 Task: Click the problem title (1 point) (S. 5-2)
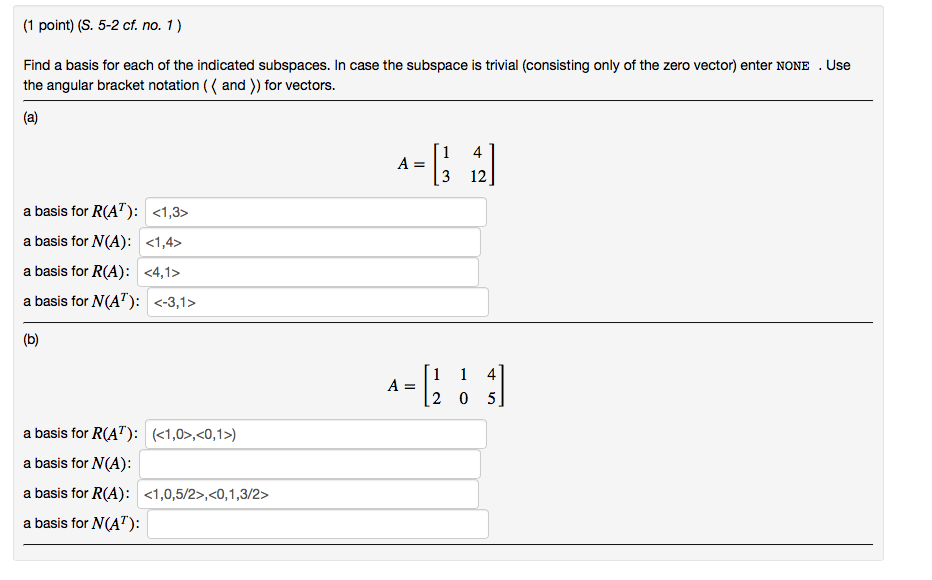click(80, 22)
